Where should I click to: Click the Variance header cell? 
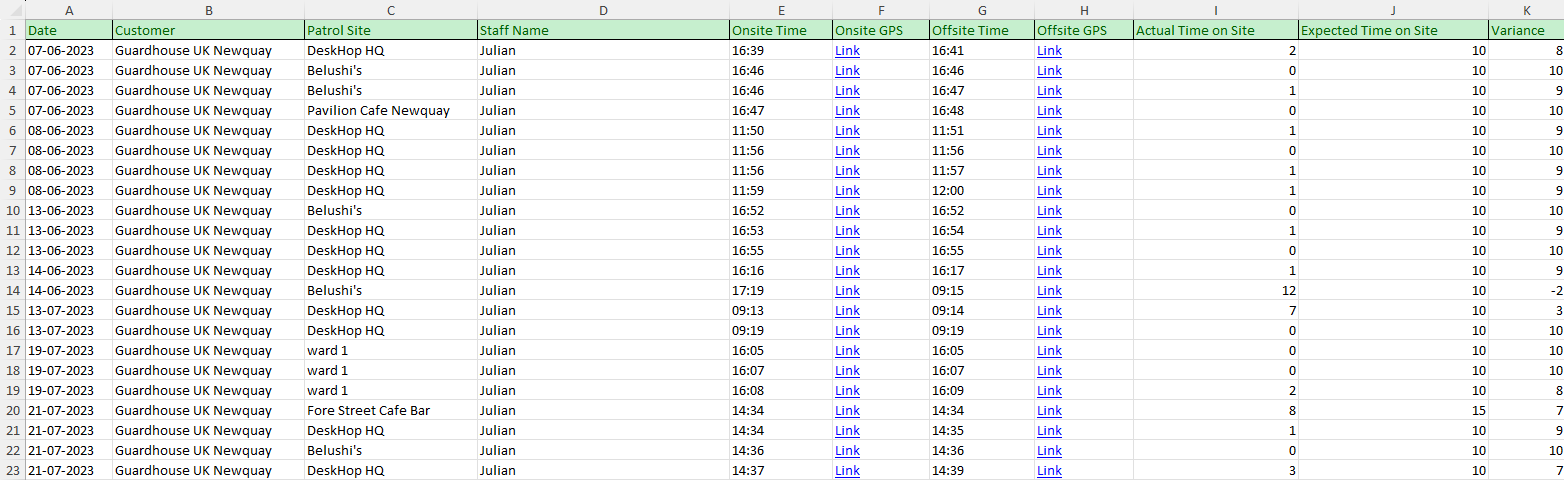coord(1526,30)
